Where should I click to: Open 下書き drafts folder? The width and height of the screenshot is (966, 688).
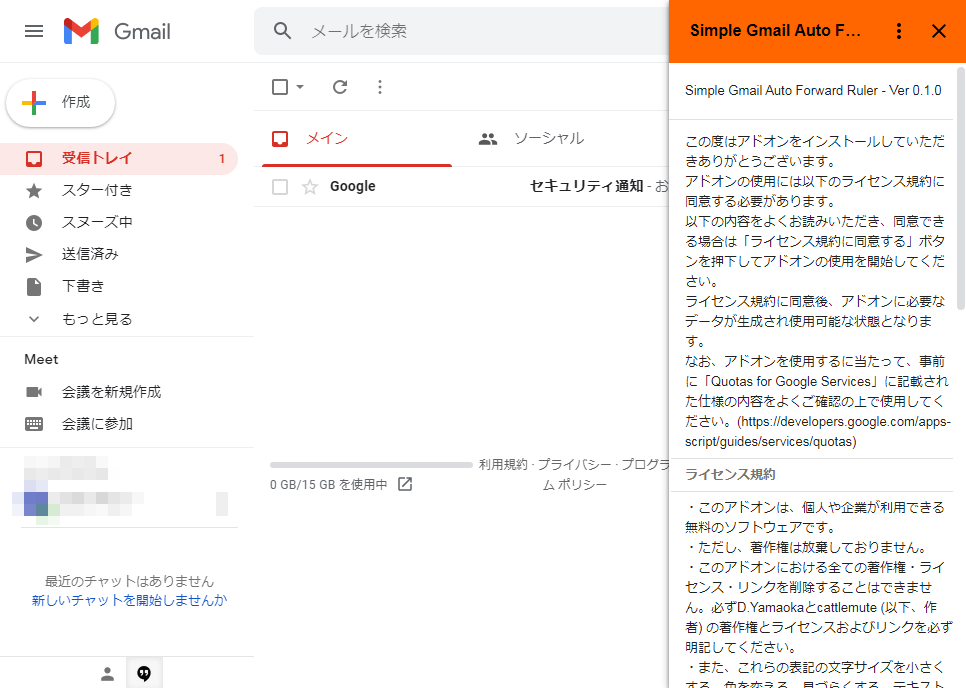(119, 286)
